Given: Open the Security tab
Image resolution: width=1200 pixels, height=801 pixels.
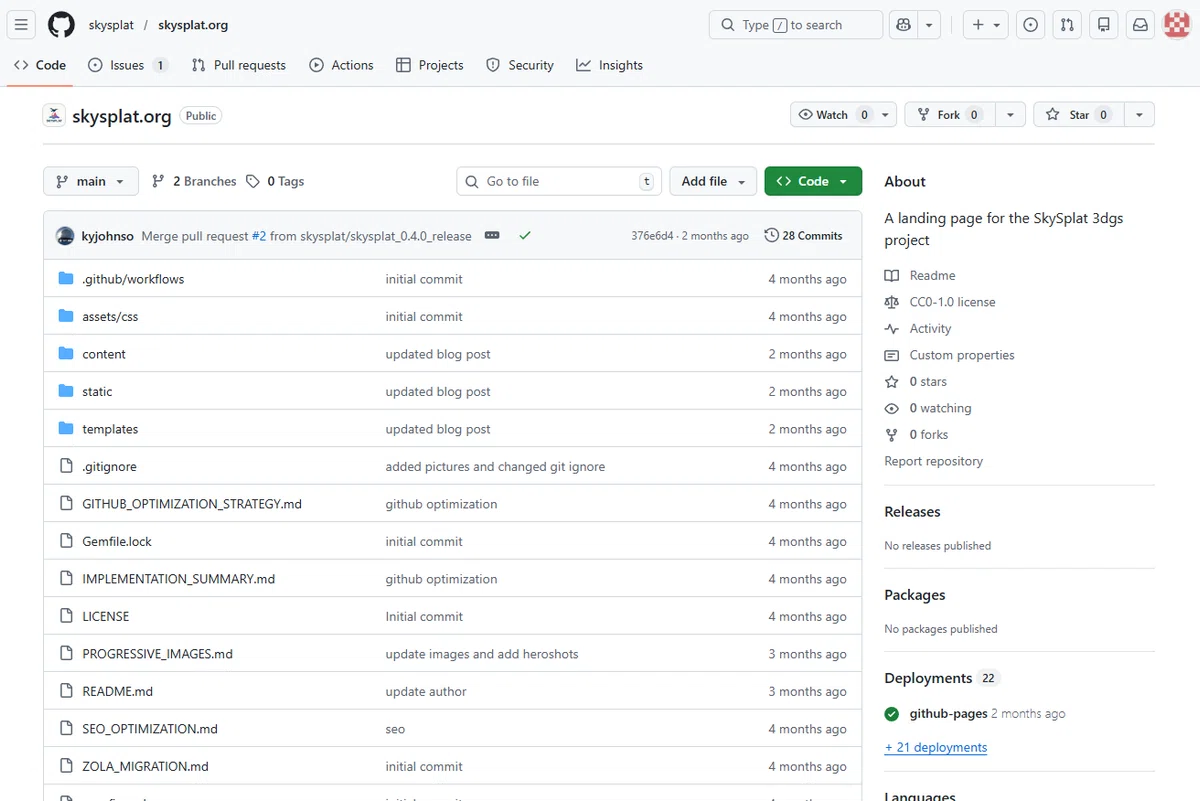Looking at the screenshot, I should click(520, 65).
